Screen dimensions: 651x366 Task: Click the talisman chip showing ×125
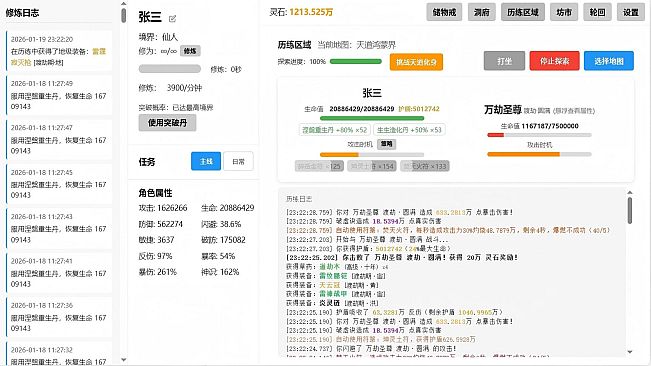319,166
